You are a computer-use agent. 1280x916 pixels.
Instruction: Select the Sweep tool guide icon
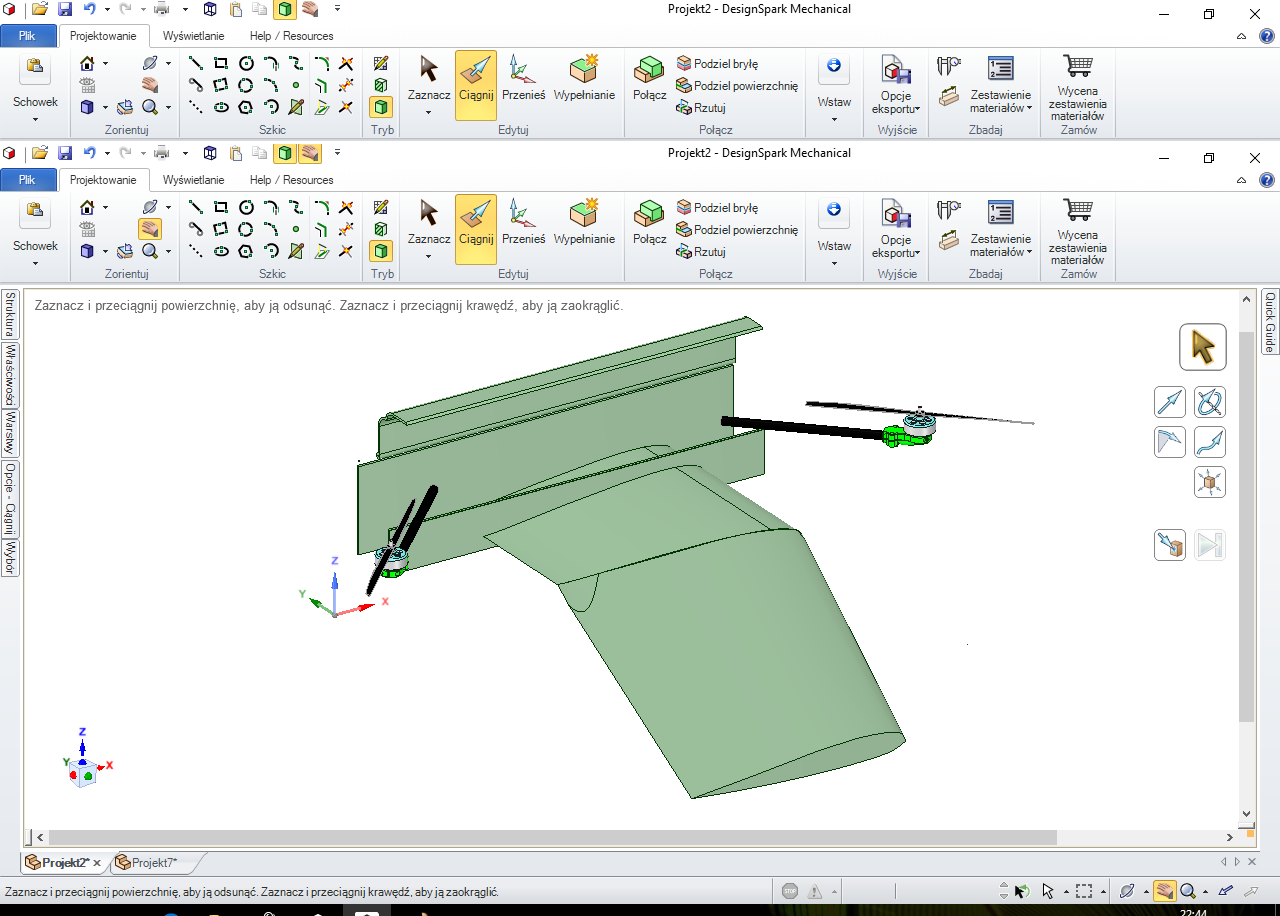(x=1210, y=442)
